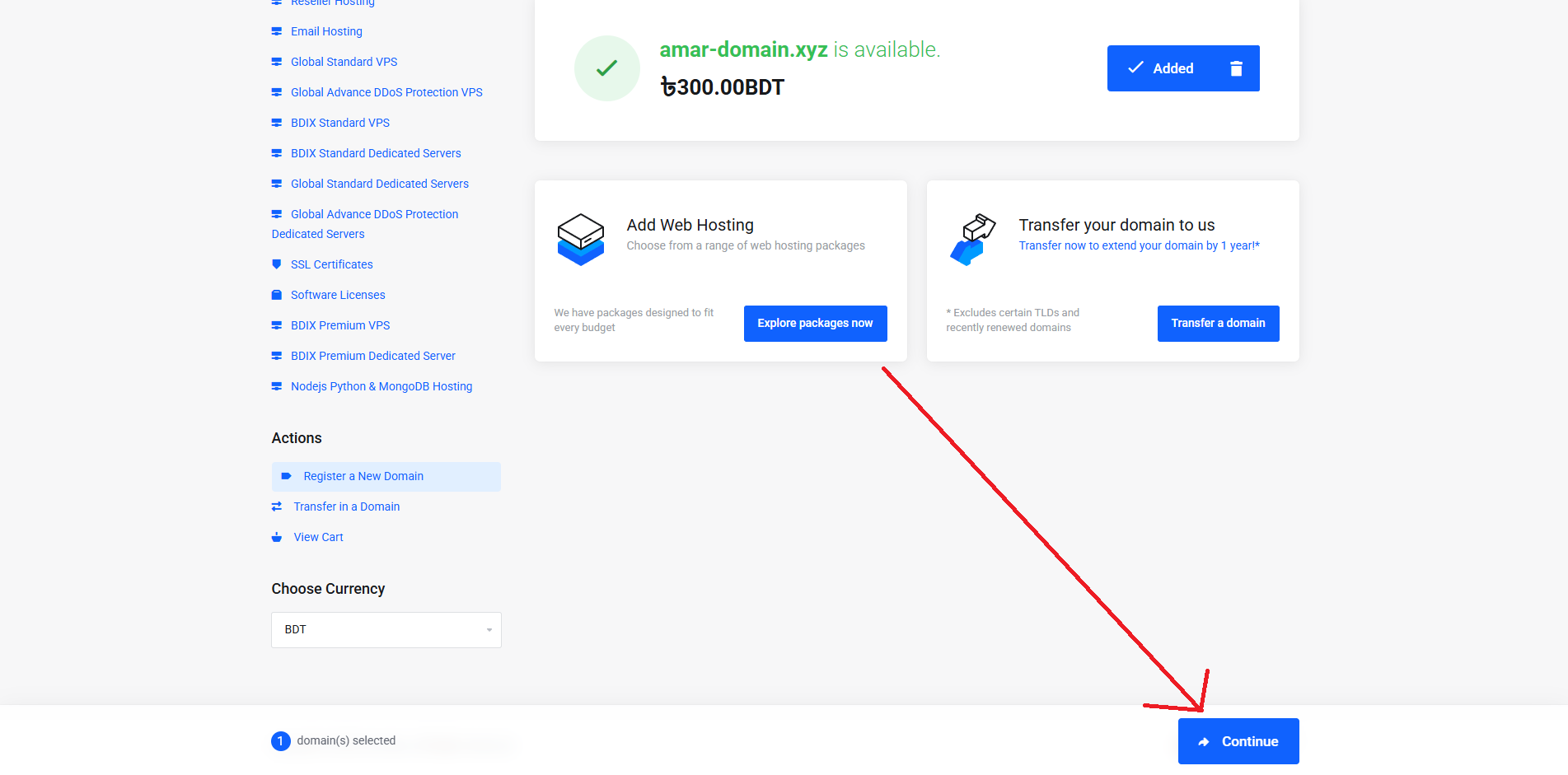Click the server icon beside BDIX Premium VPS

(277, 325)
